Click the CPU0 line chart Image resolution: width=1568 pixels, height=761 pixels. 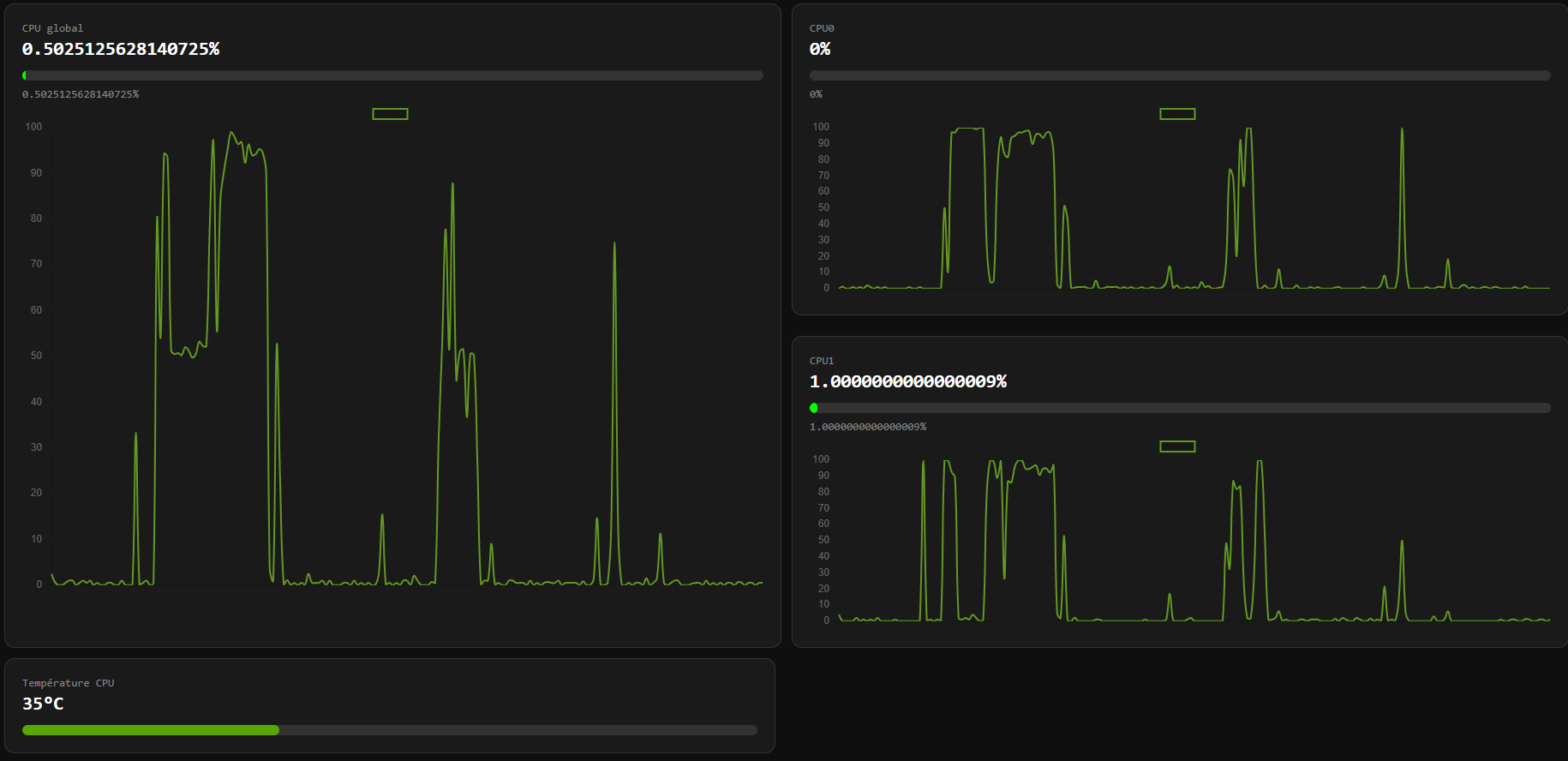1180,201
